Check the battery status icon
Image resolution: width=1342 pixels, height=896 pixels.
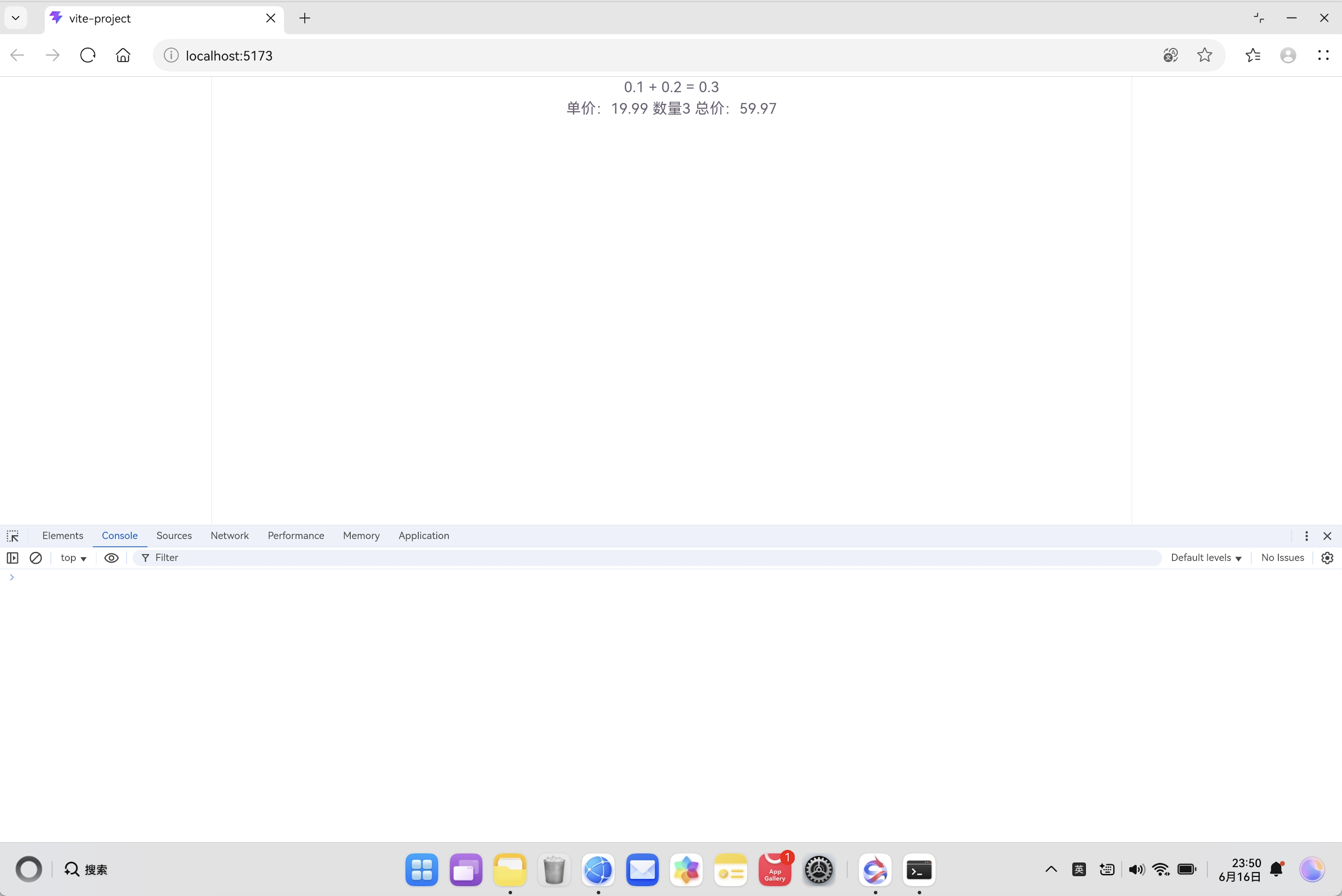(x=1187, y=869)
